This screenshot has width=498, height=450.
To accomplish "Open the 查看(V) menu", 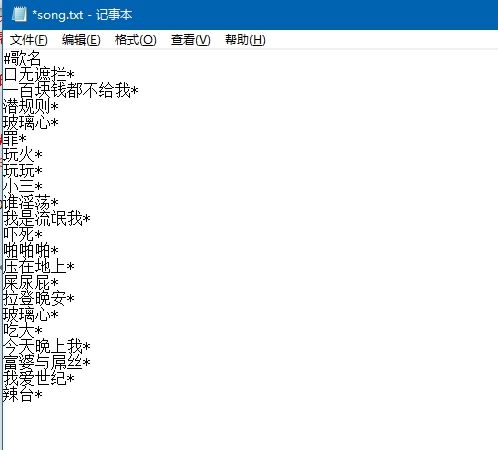I will pyautogui.click(x=190, y=40).
